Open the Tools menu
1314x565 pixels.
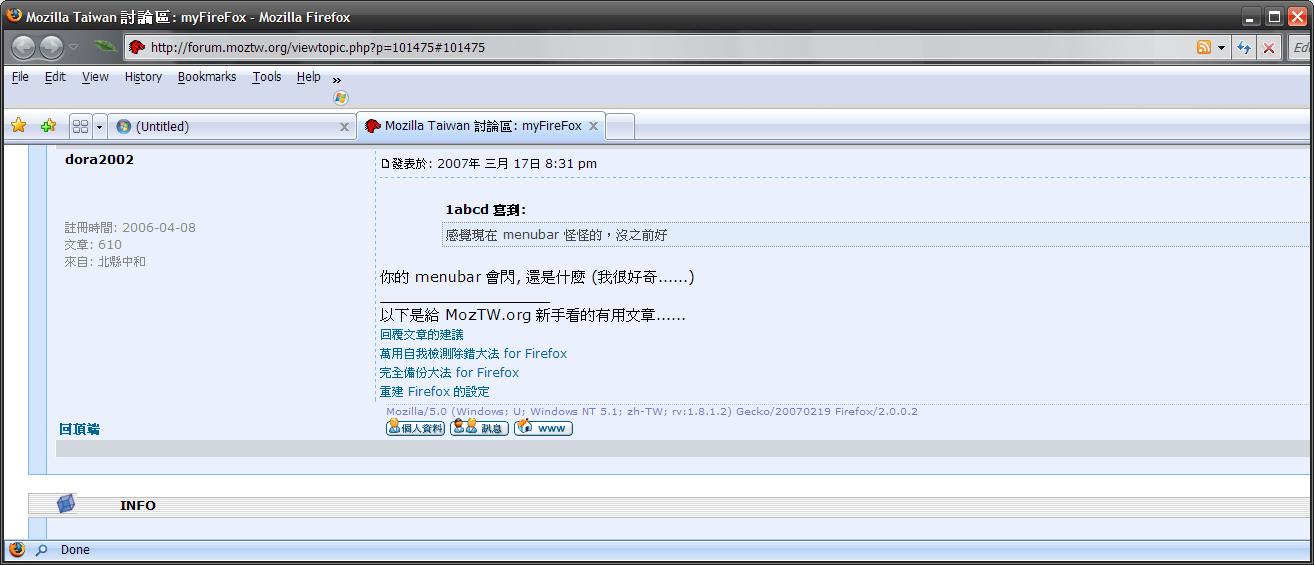coord(266,77)
